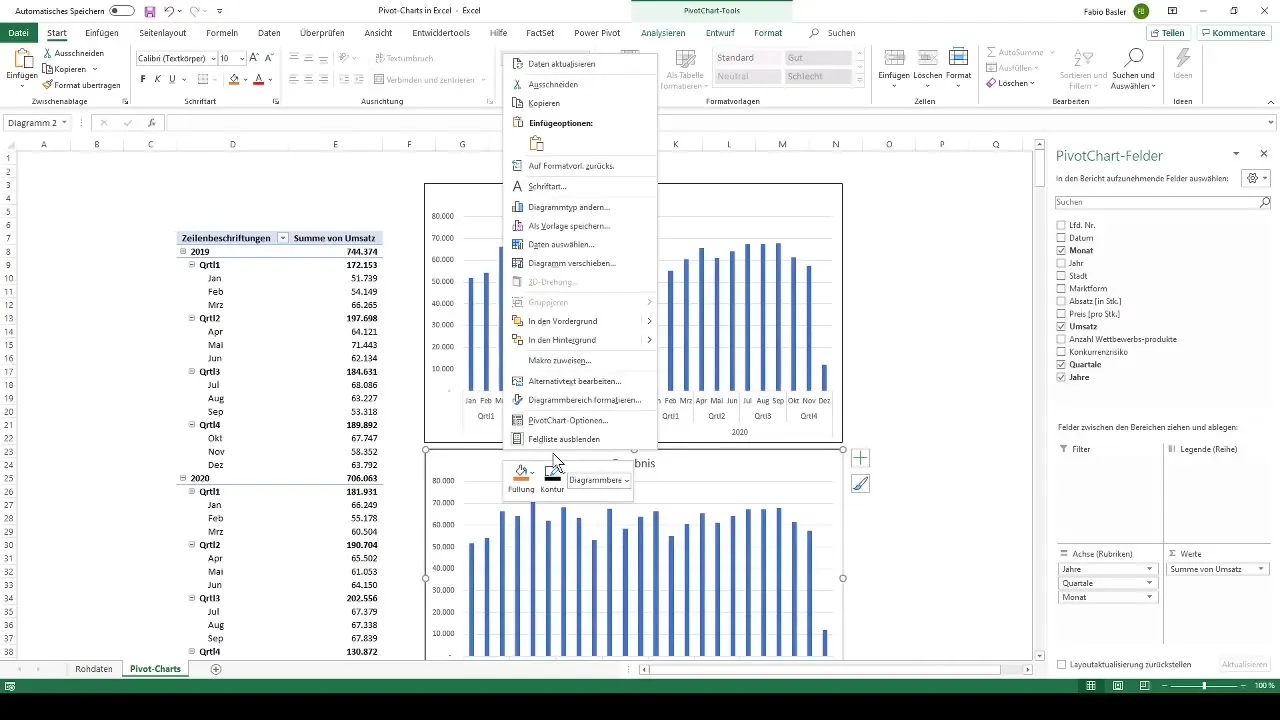Close the PivotChart-Felder pane
The width and height of the screenshot is (1280, 720).
click(x=1264, y=154)
